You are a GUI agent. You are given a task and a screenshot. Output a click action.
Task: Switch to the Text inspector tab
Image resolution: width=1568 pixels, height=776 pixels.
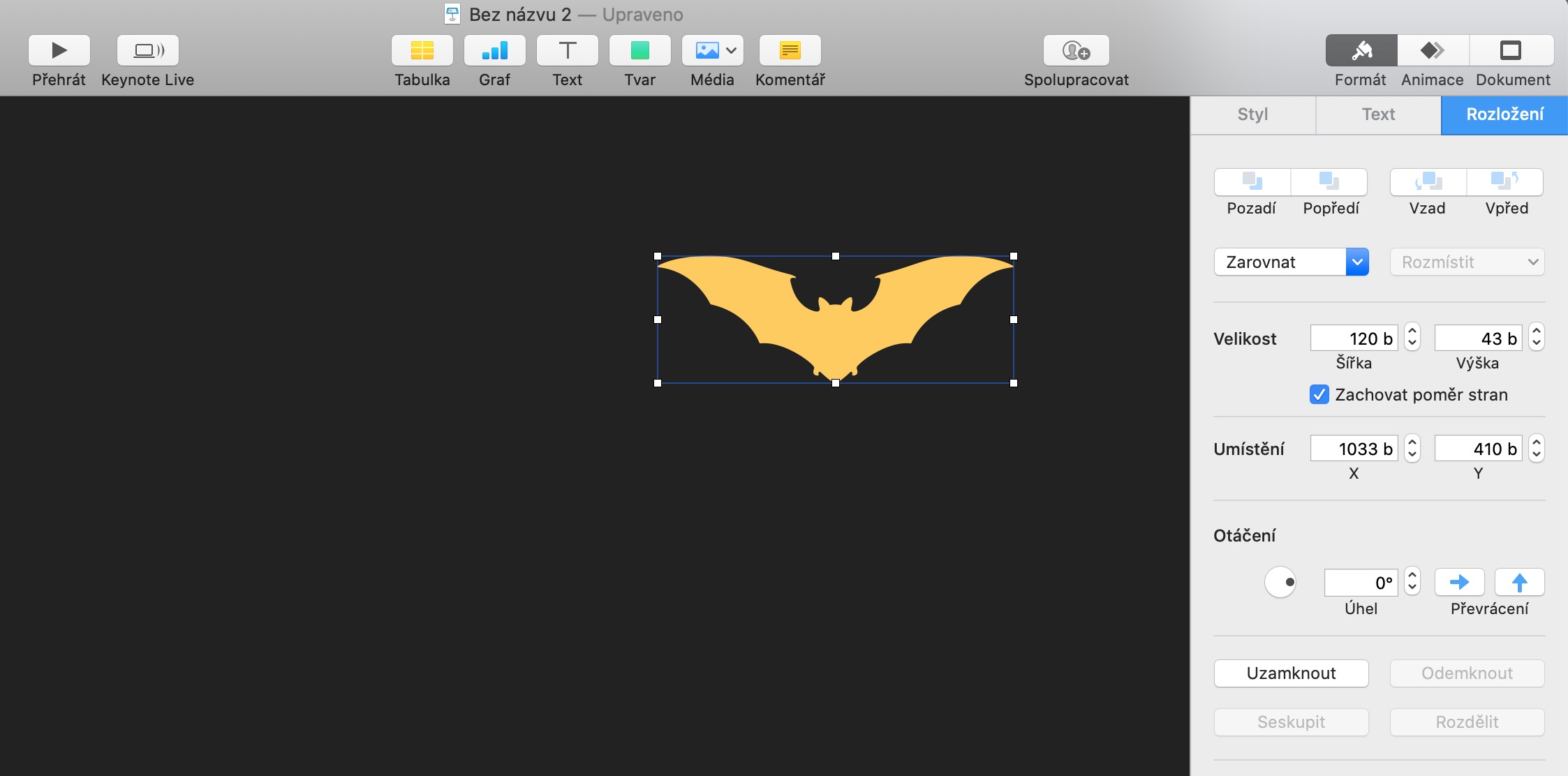coord(1378,114)
